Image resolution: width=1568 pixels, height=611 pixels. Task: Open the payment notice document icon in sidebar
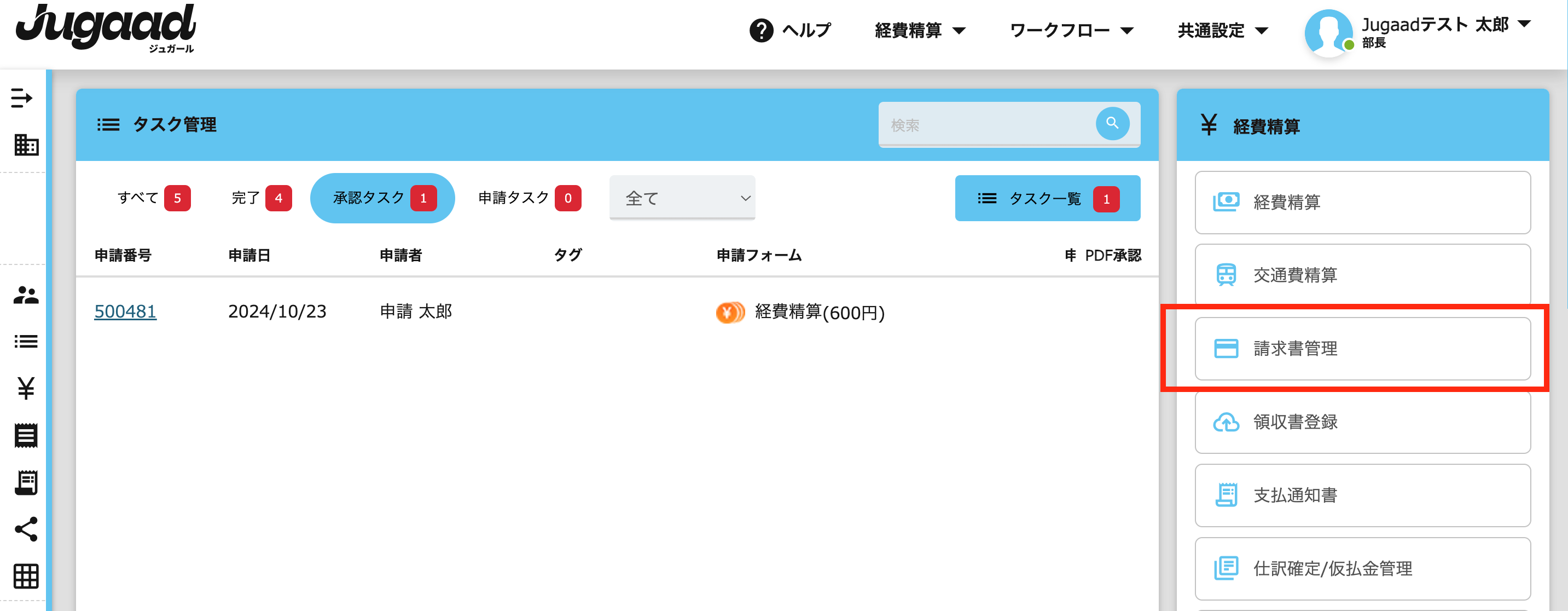(26, 482)
